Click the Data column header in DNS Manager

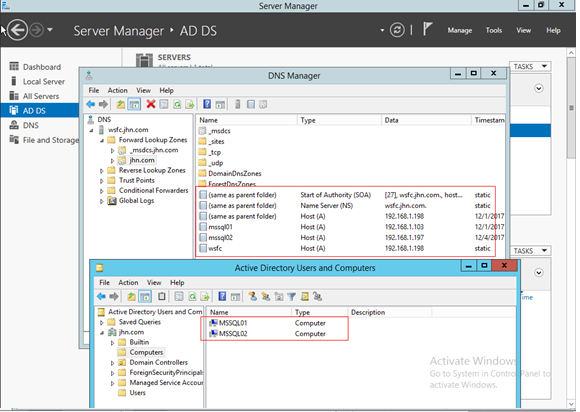[x=426, y=120]
